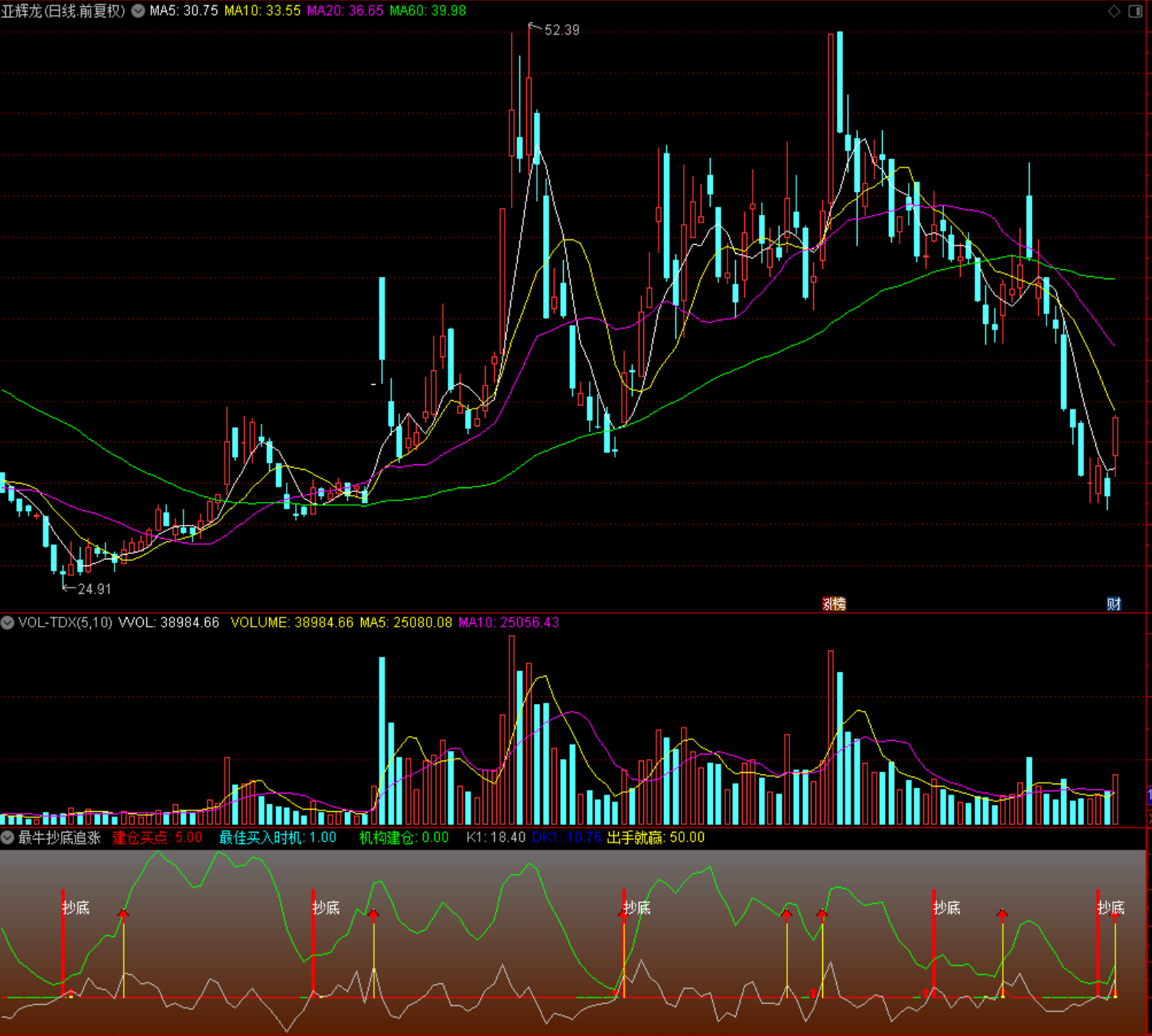This screenshot has height=1036, width=1152.
Task: Click the 最佳买入时机: 1.00 label
Action: 278,838
